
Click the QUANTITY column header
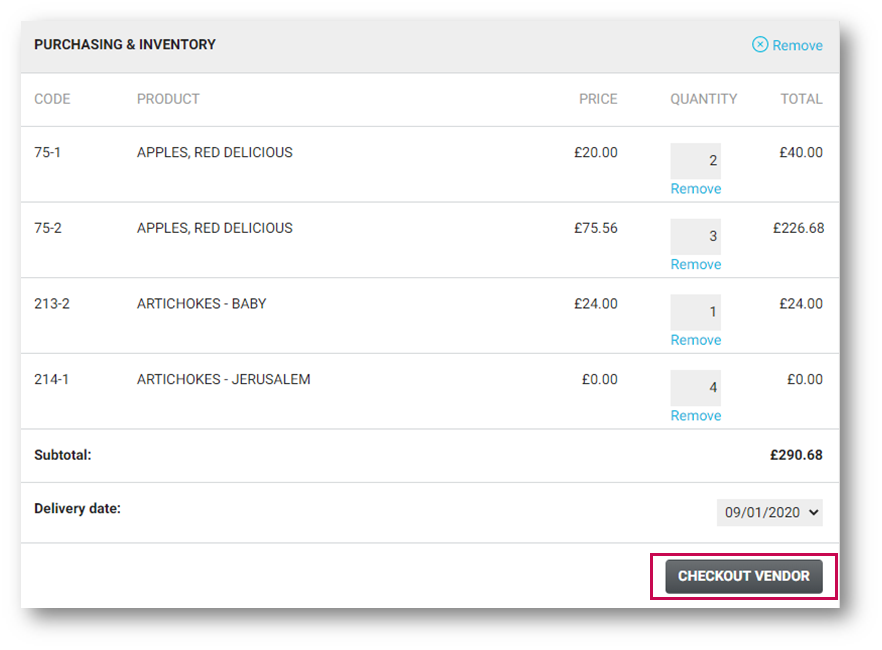coord(703,99)
